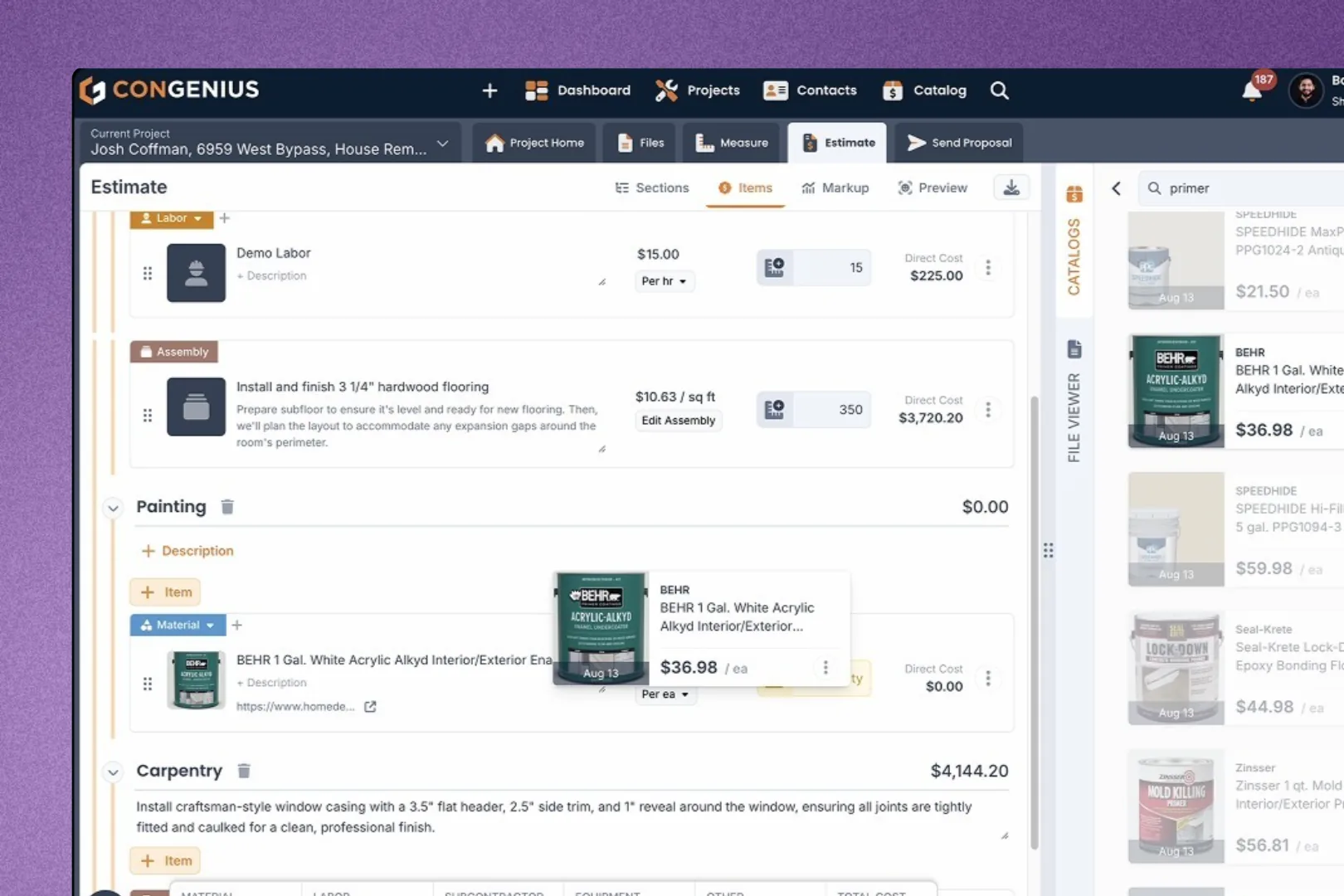Open three-dot menu on the dragged BEHR card
Viewport: 1344px width, 896px height.
click(825, 667)
